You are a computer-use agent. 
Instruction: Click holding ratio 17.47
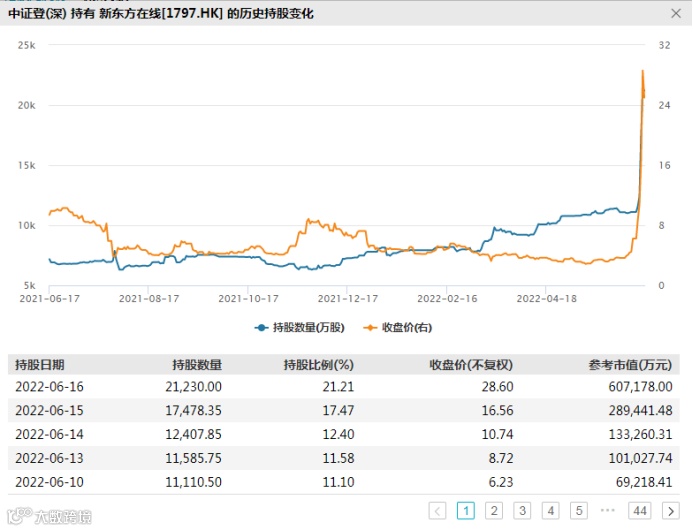click(338, 411)
